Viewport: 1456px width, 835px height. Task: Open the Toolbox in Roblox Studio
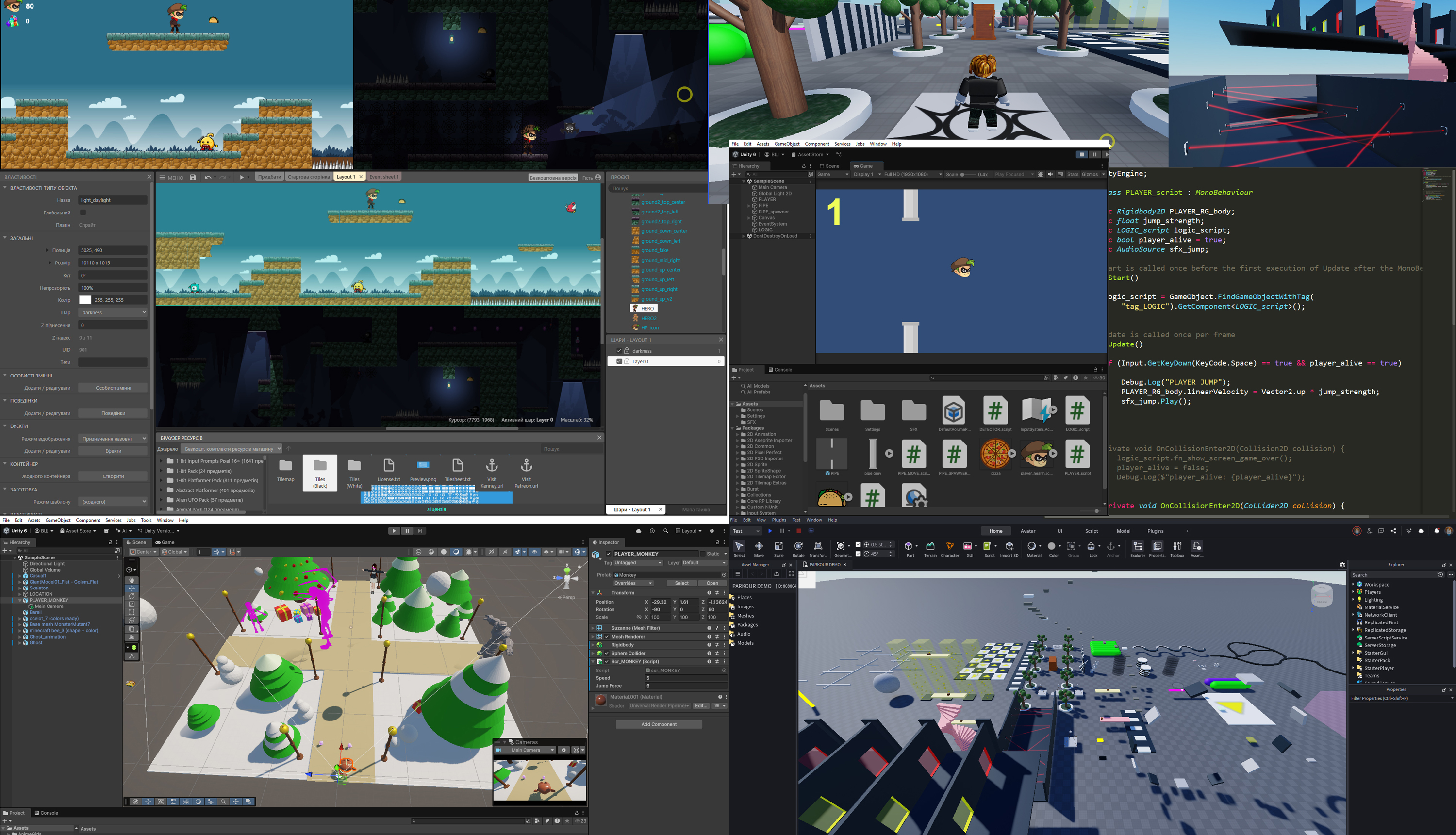point(1176,549)
